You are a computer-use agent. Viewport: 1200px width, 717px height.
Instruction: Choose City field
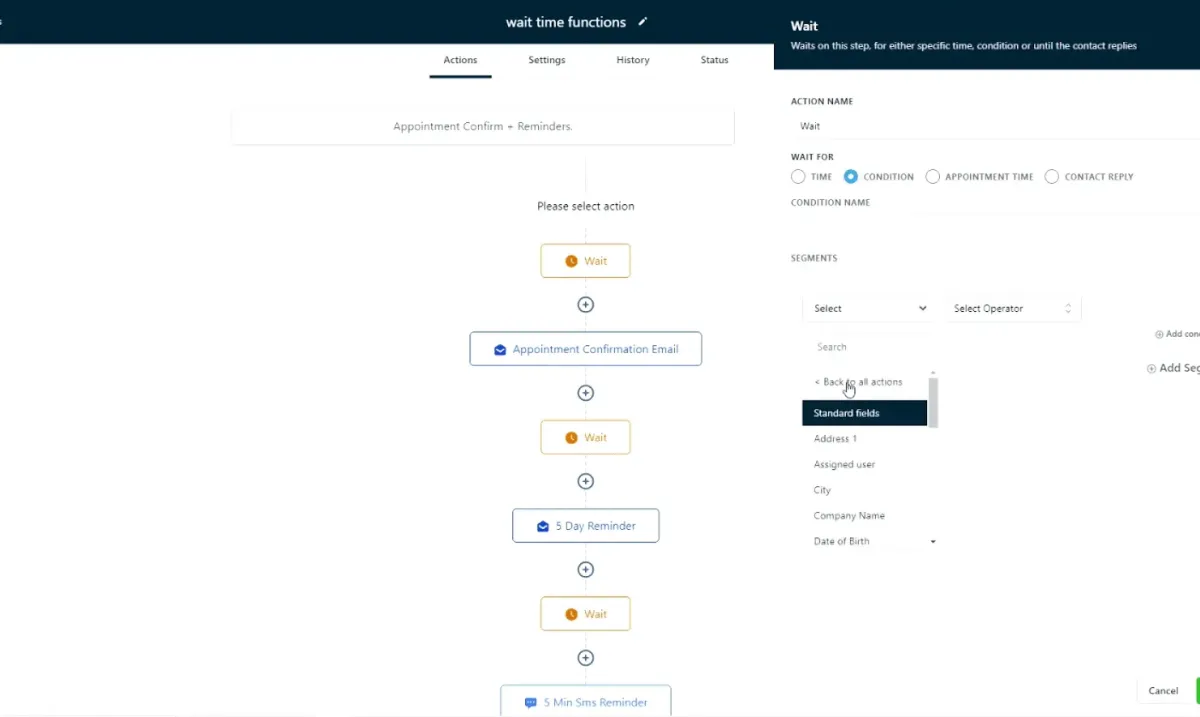pyautogui.click(x=865, y=490)
